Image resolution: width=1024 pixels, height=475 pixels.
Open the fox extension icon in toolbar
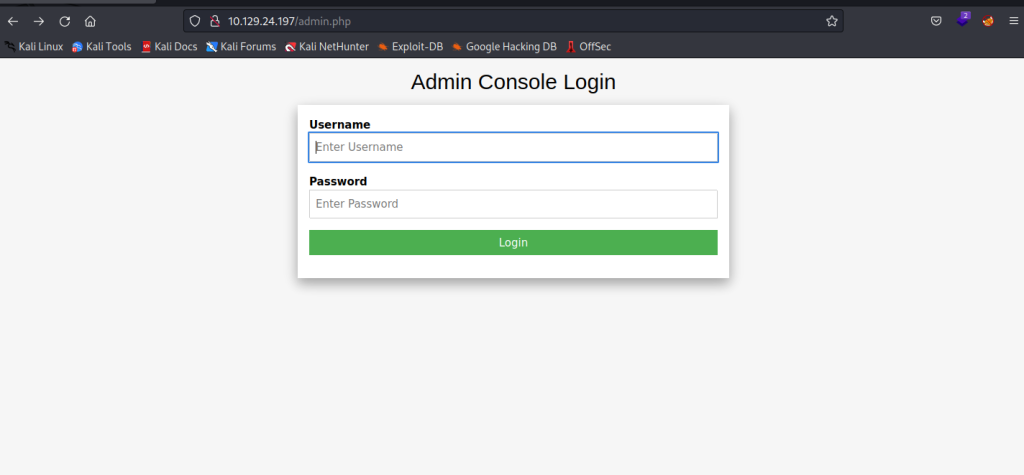tap(988, 21)
